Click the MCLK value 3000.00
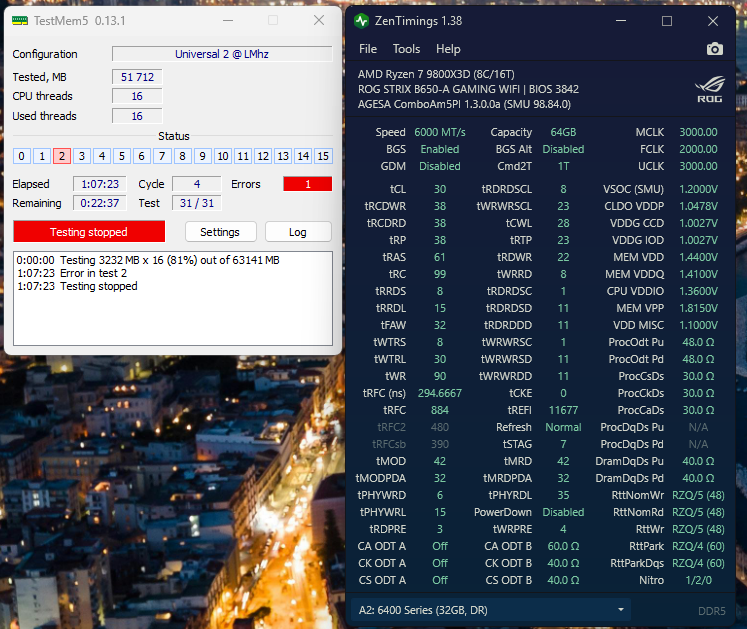747x629 pixels. click(698, 132)
